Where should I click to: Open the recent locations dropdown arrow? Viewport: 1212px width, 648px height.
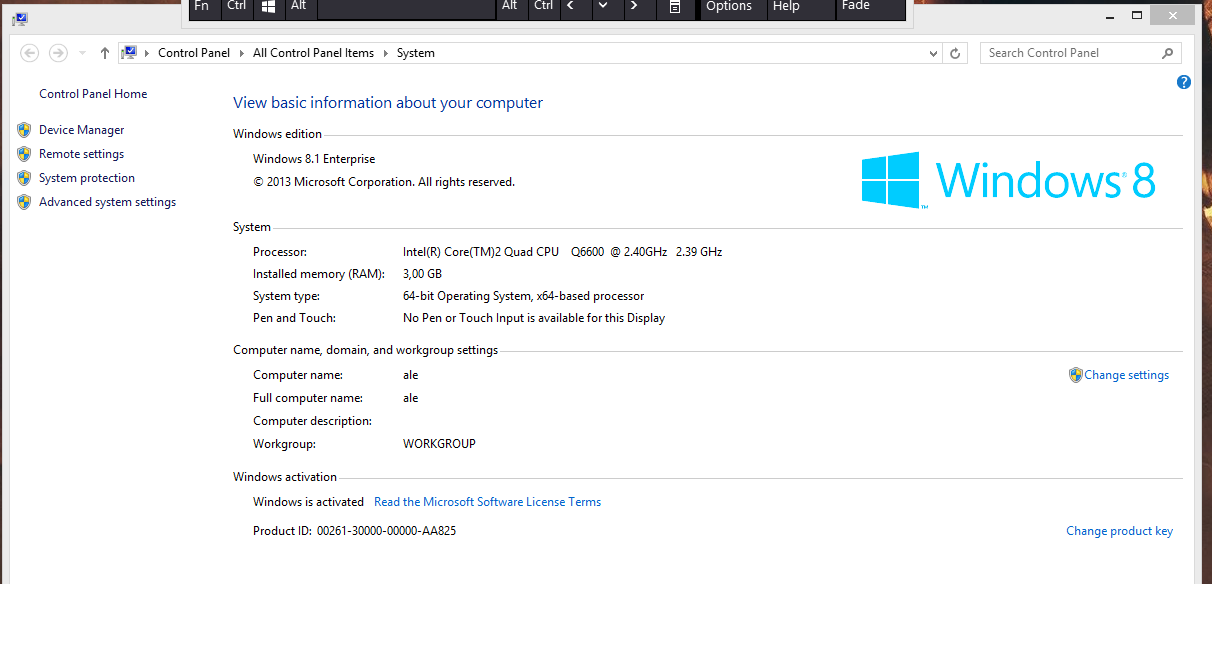(82, 53)
